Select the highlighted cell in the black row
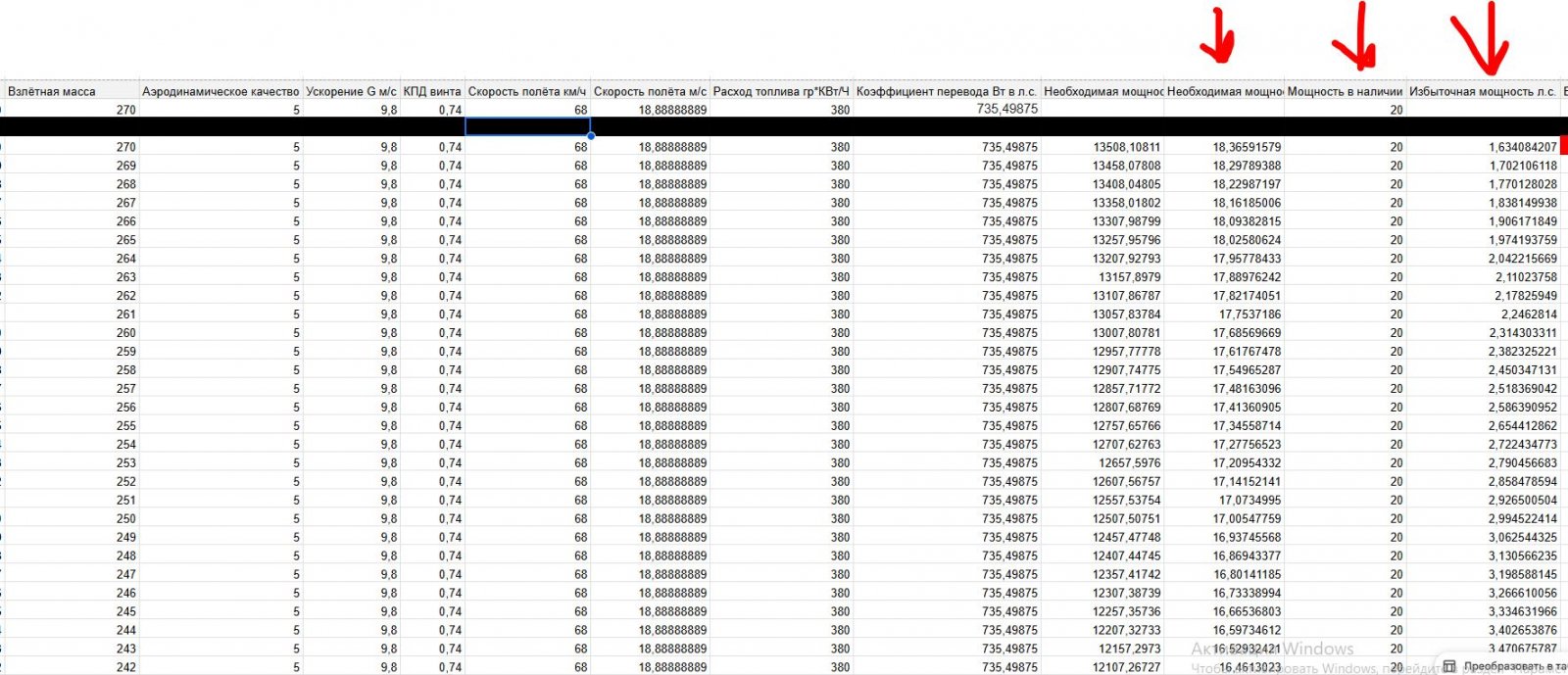The width and height of the screenshot is (1568, 675). [527, 126]
